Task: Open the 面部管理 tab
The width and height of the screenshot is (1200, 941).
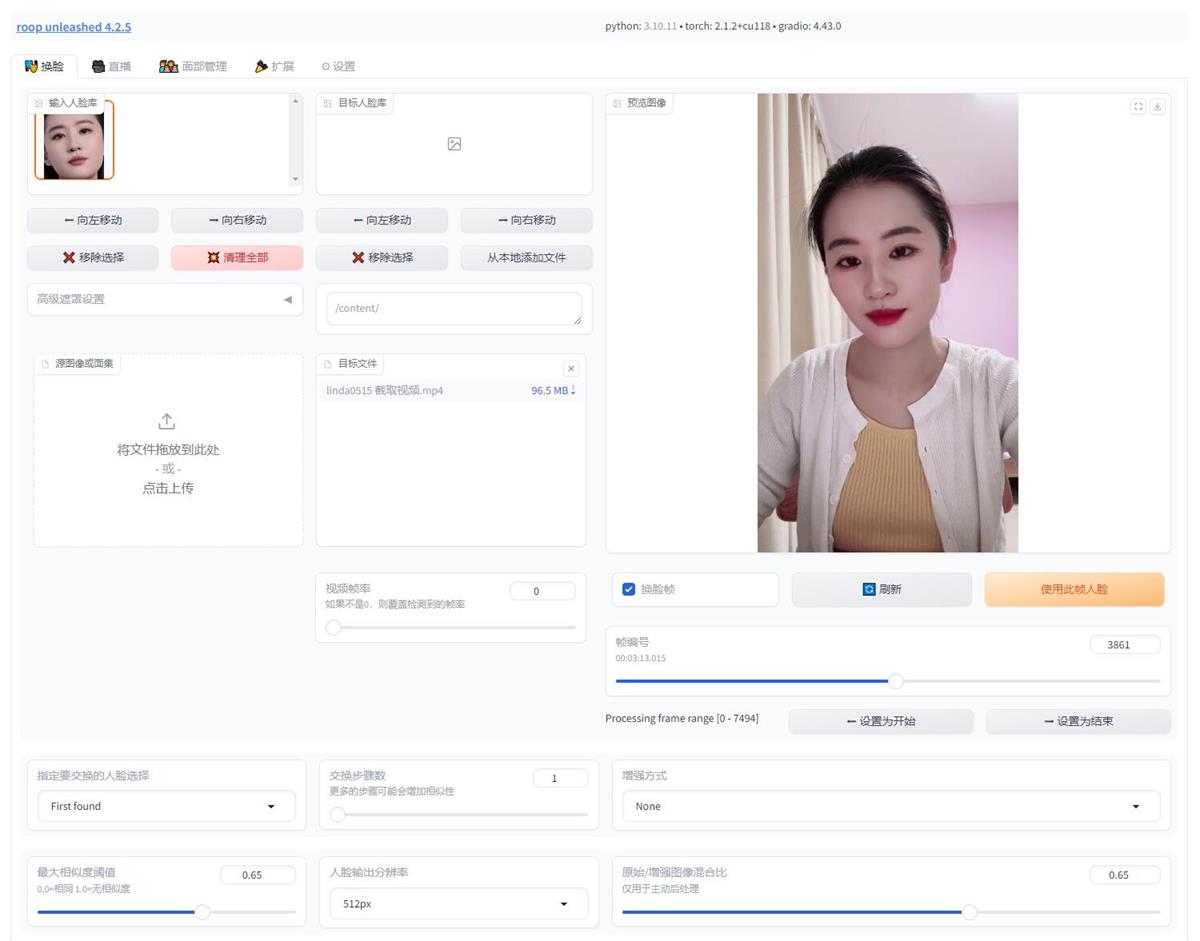Action: [x=193, y=66]
